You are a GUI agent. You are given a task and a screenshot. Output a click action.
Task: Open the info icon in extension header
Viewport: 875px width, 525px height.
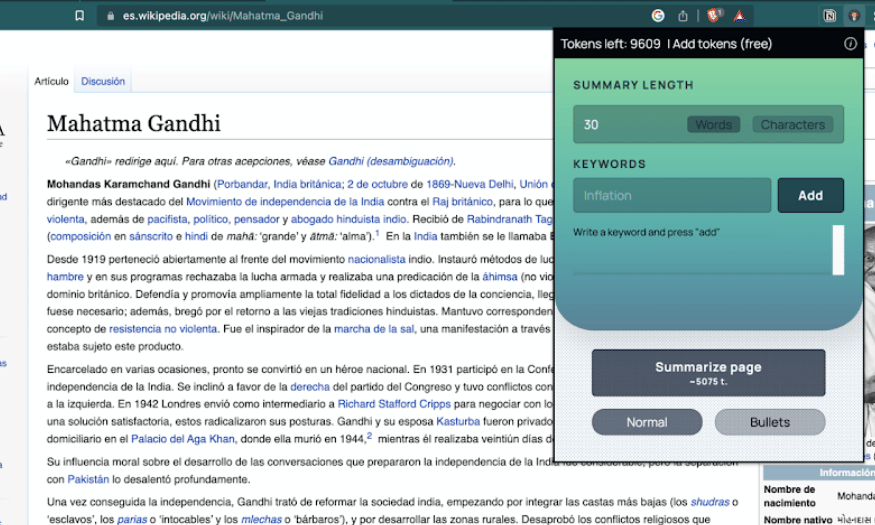coord(850,44)
